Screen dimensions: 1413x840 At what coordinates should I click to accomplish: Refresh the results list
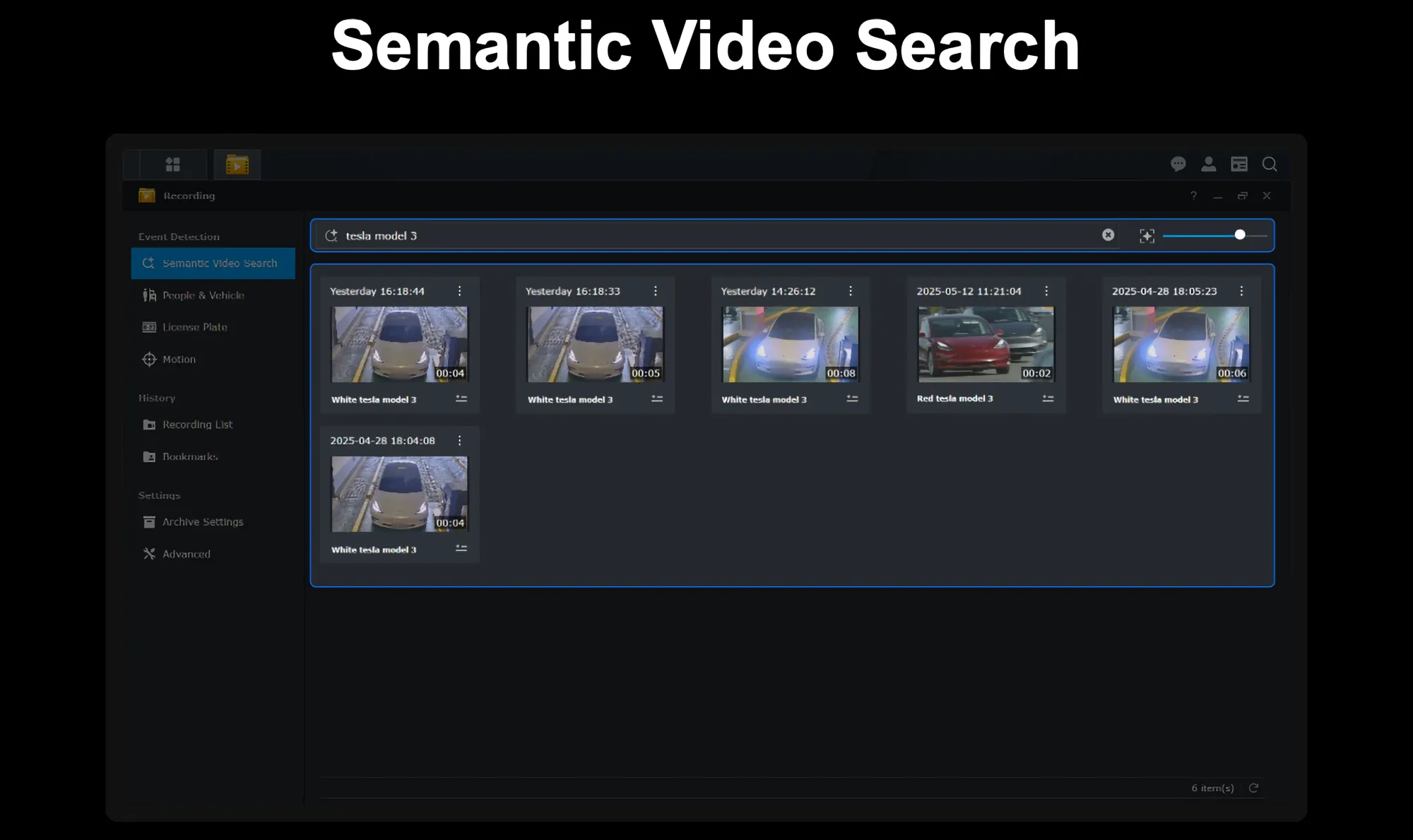click(1253, 788)
